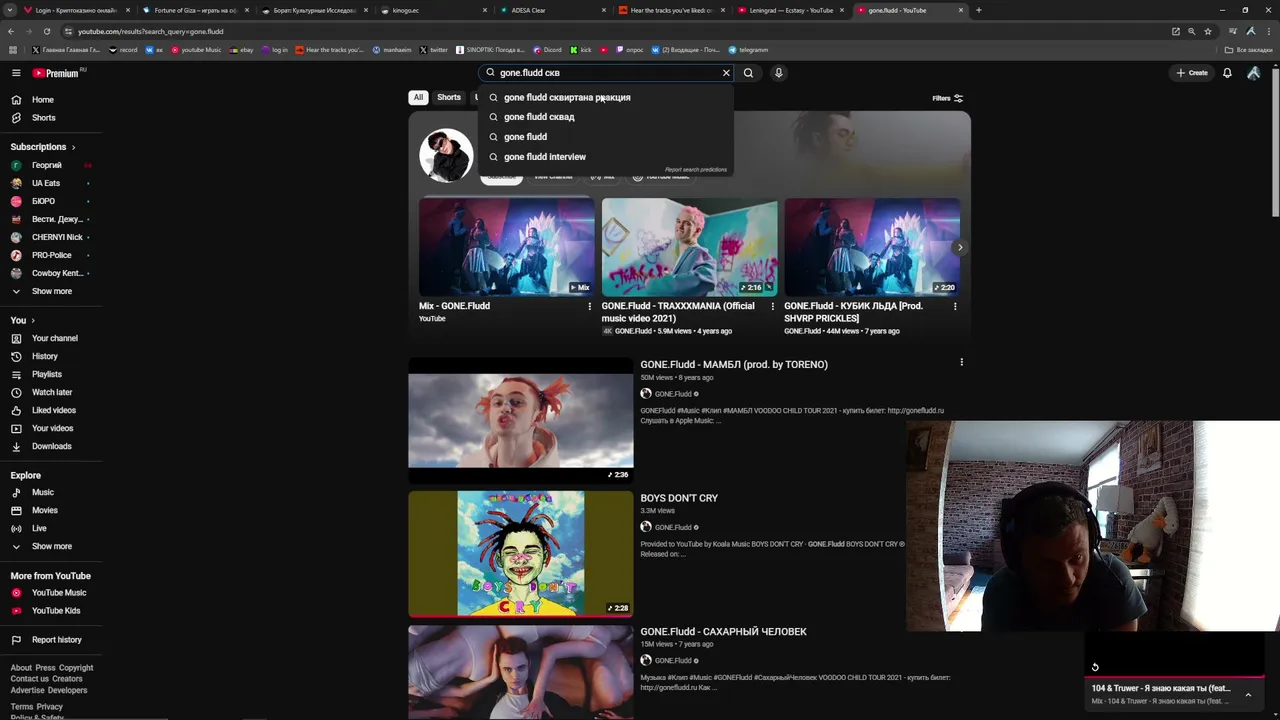Screen dimensions: 1280x720
Task: Choose the plain 'gone fludd' suggestion
Action: pos(606,137)
